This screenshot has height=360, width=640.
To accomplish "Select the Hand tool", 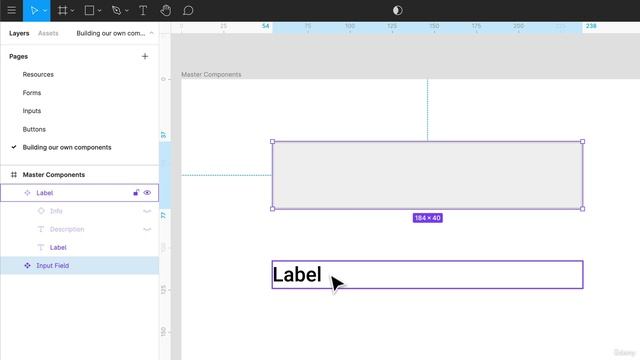I will point(165,11).
